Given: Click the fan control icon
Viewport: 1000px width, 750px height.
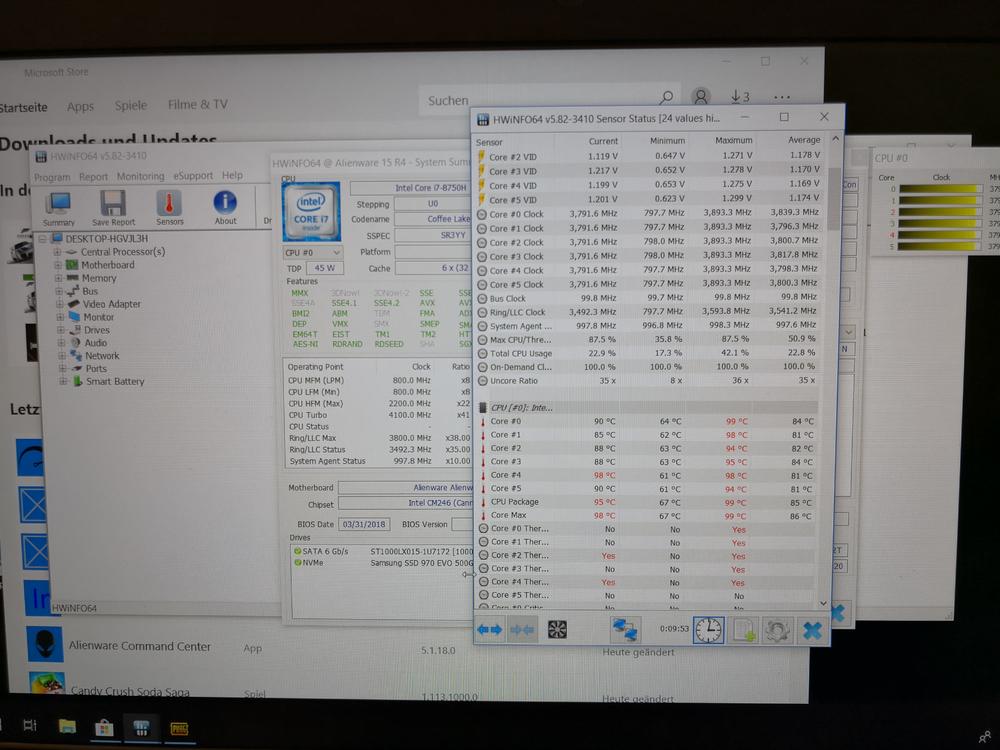Looking at the screenshot, I should click(x=557, y=630).
